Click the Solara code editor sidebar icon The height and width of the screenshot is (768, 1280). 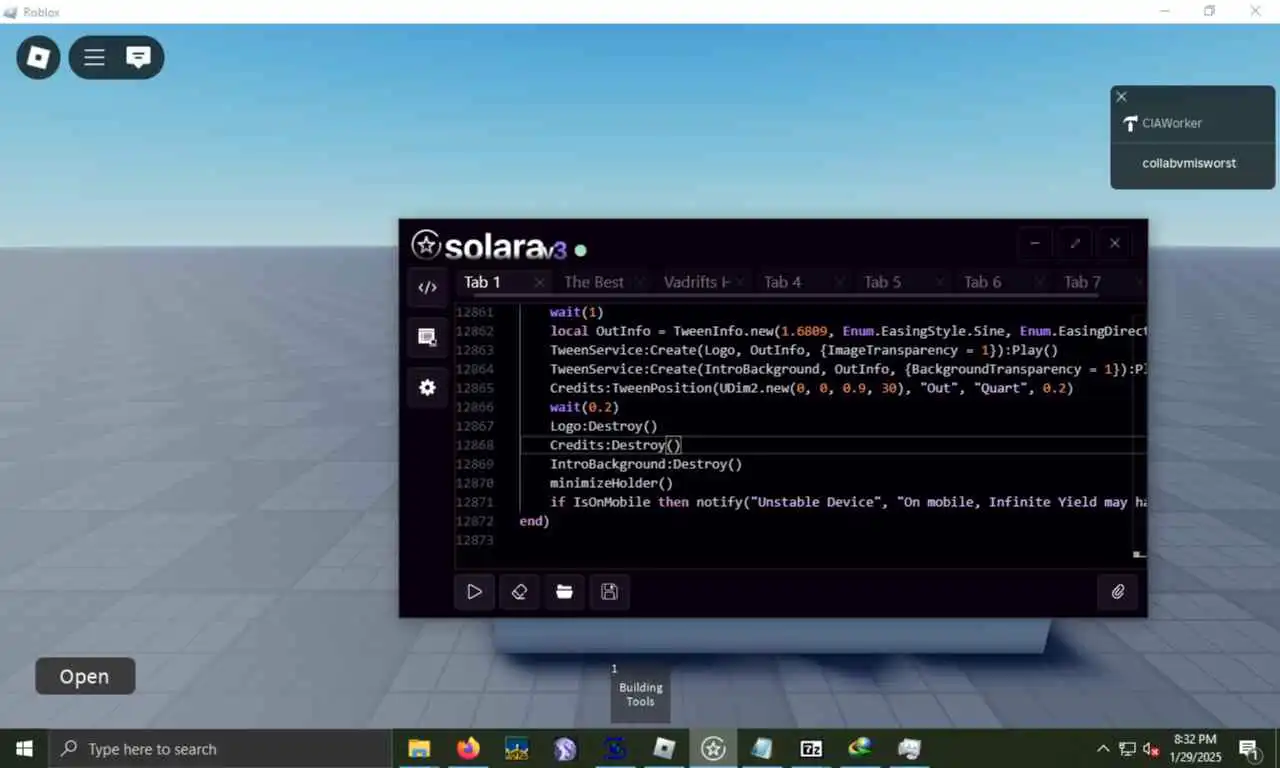click(427, 287)
